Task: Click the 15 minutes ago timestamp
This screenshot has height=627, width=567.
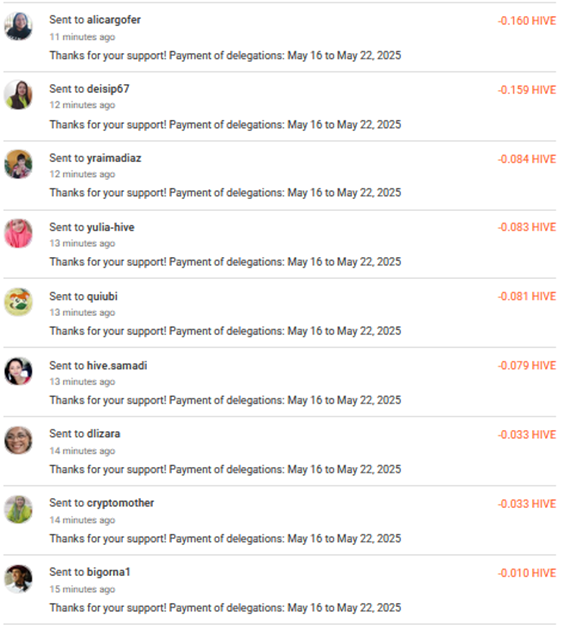Action: tap(82, 589)
